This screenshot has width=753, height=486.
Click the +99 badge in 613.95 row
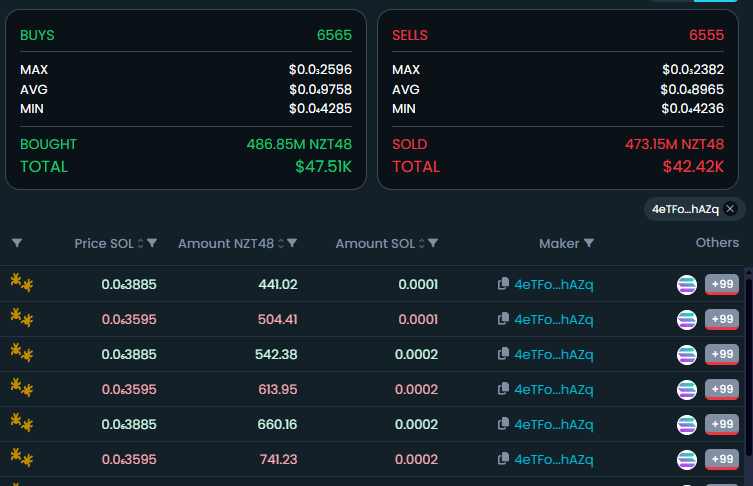[722, 389]
